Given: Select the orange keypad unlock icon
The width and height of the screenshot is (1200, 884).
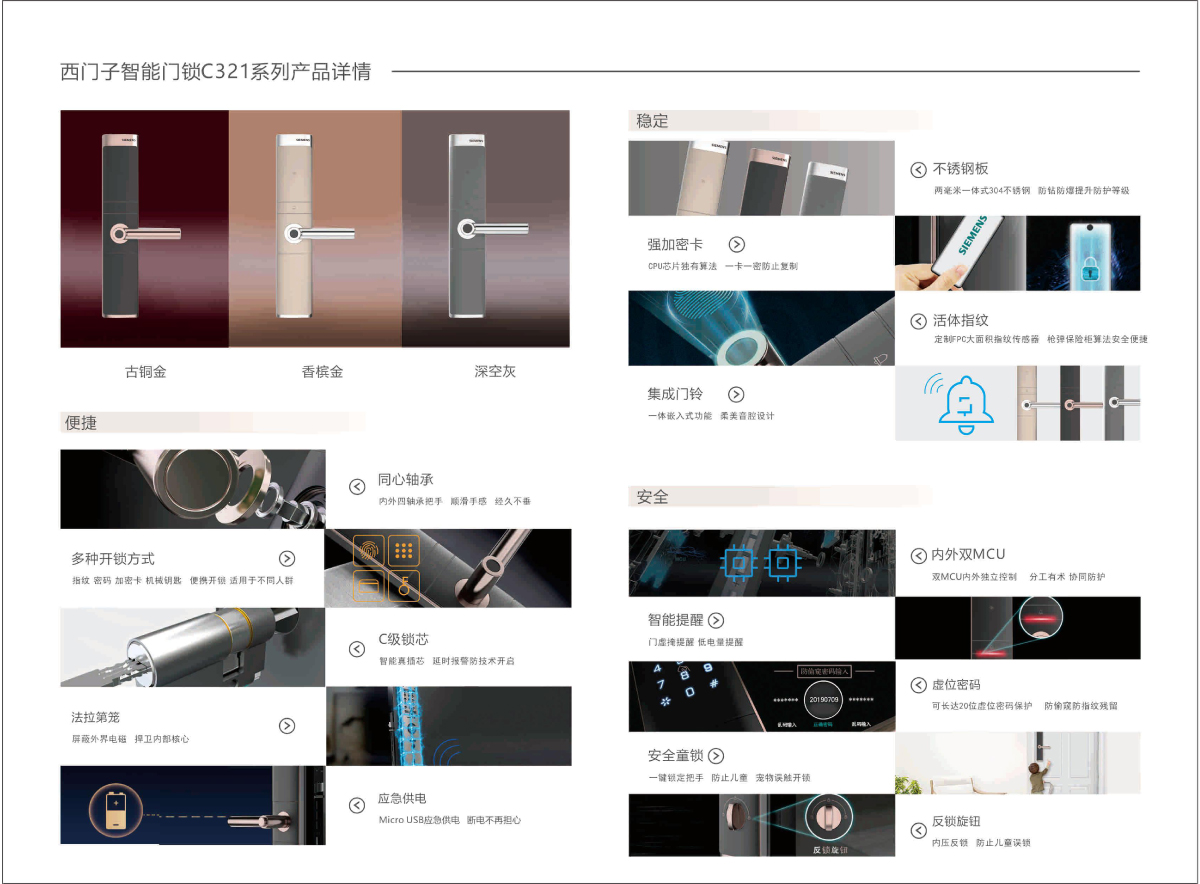Looking at the screenshot, I should [404, 551].
